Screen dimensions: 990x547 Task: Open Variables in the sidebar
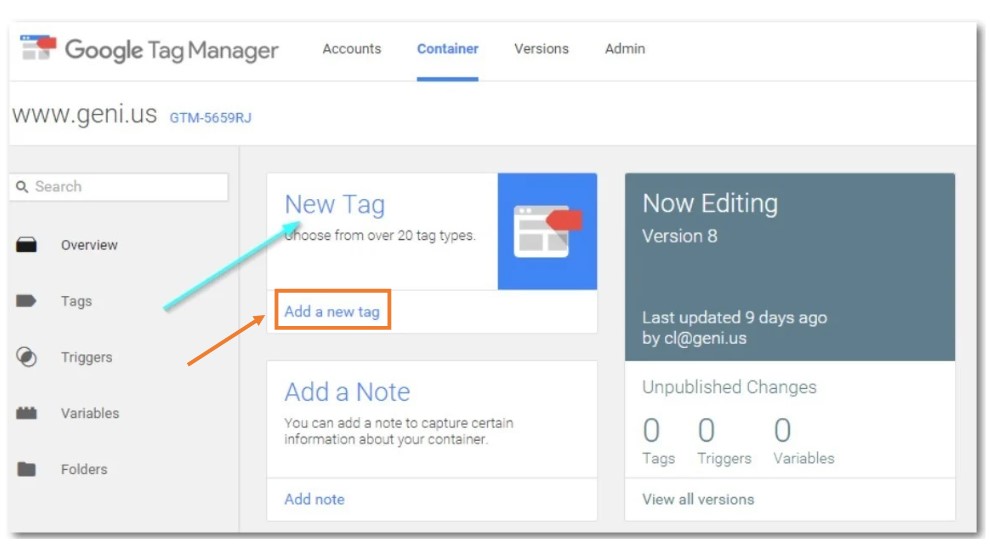pyautogui.click(x=90, y=413)
